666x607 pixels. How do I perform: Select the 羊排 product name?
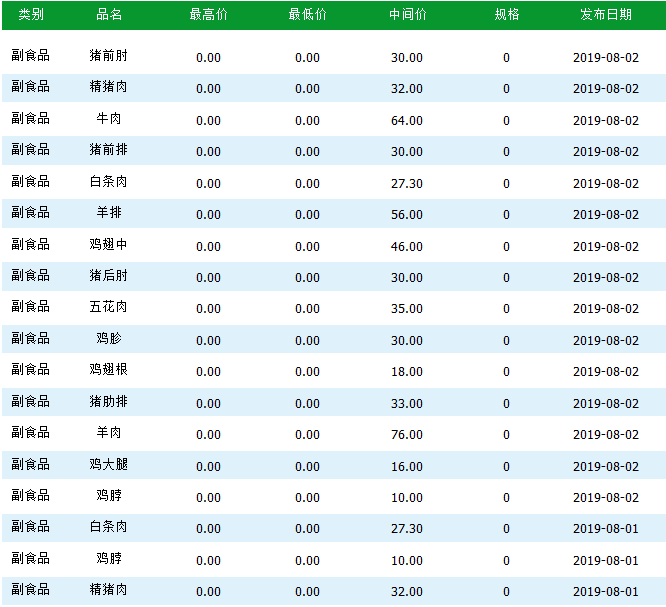108,212
